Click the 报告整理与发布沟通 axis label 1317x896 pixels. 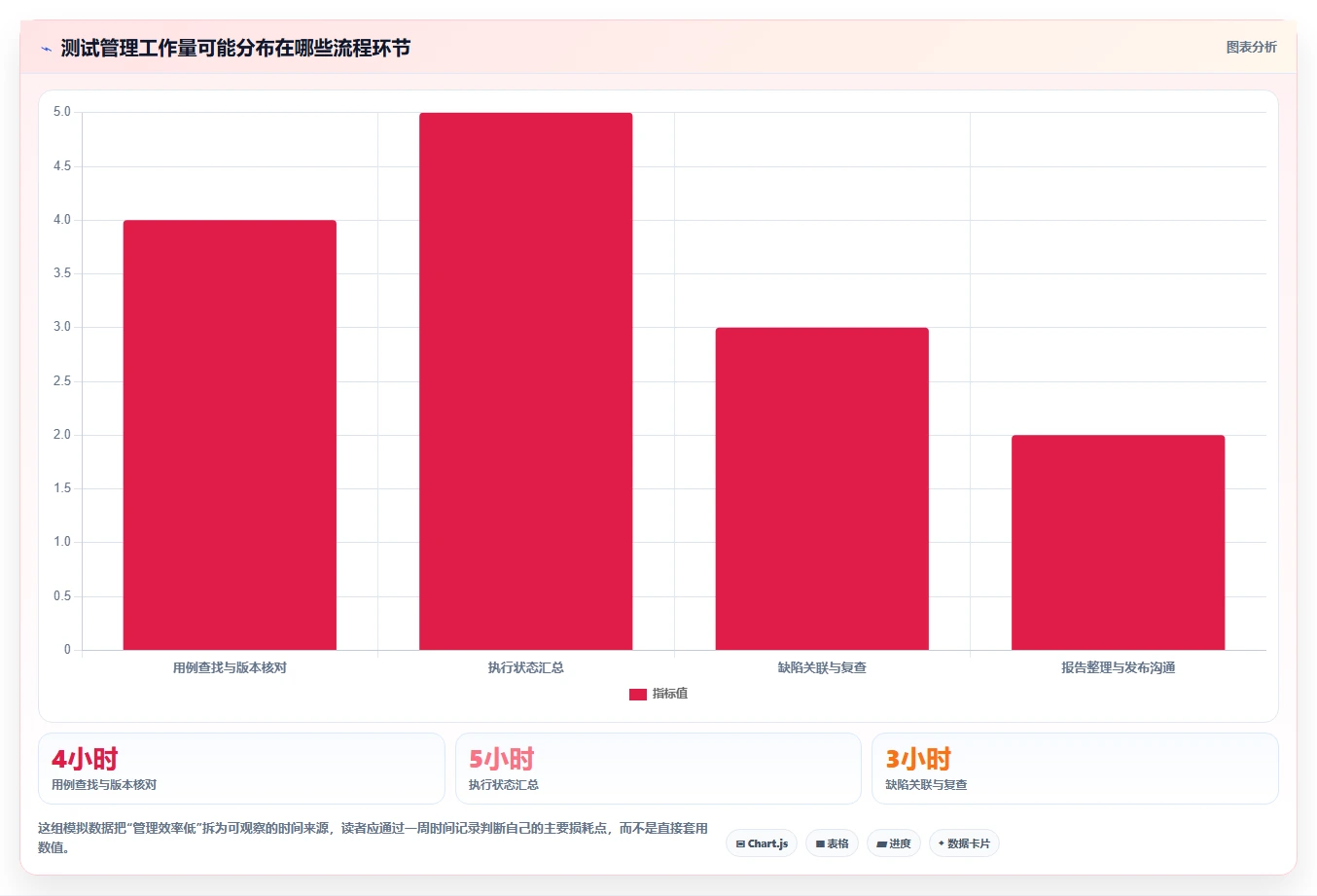click(x=1118, y=667)
